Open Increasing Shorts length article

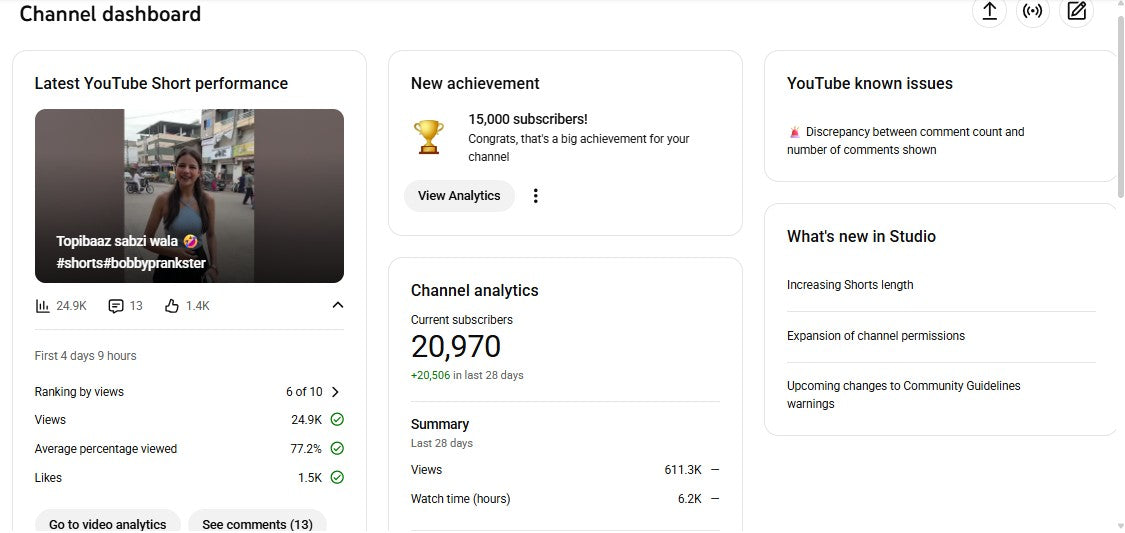tap(850, 285)
